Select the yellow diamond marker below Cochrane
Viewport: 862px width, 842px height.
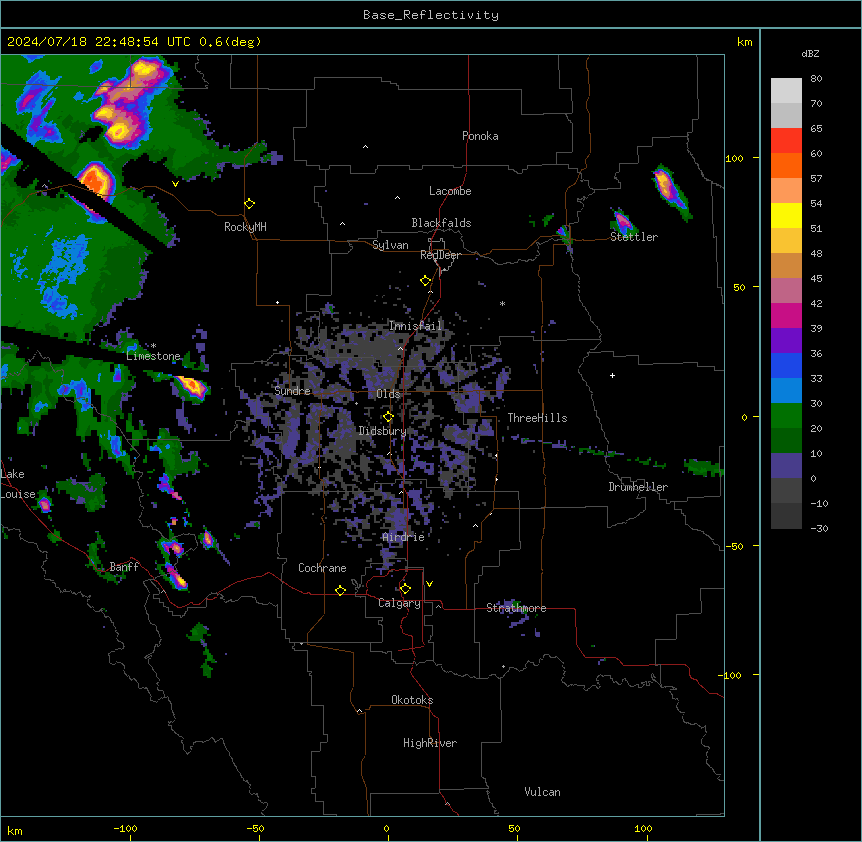[340, 590]
